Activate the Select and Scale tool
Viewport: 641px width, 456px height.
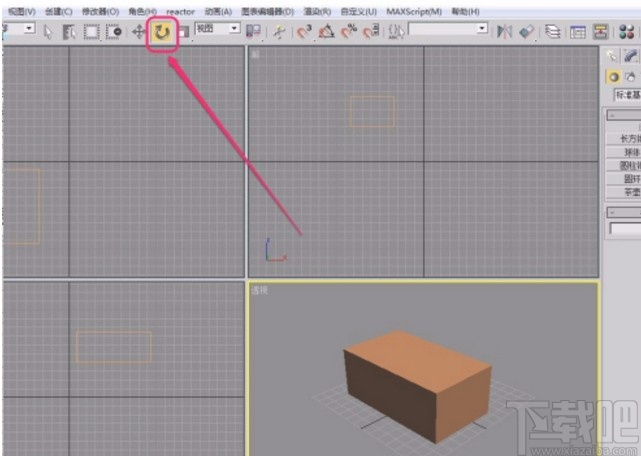[x=184, y=31]
